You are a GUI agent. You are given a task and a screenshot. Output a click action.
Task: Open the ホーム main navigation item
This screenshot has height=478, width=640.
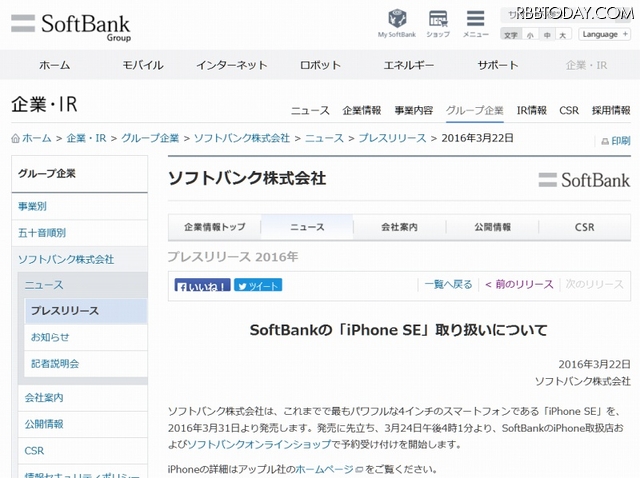pyautogui.click(x=55, y=65)
